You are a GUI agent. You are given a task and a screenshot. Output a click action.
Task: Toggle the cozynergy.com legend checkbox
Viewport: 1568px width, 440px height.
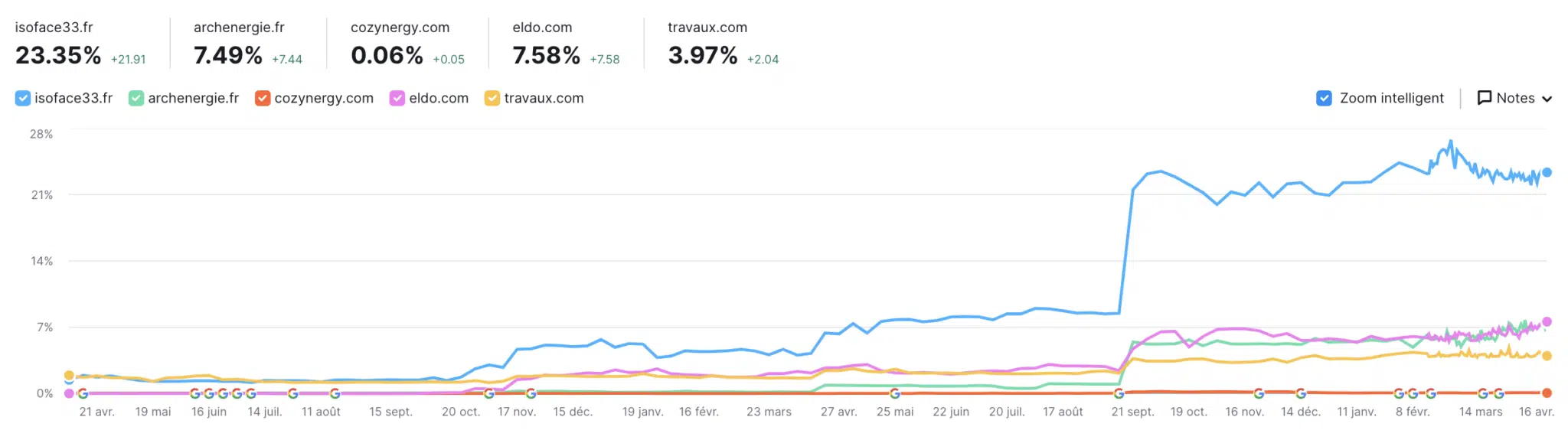[263, 98]
